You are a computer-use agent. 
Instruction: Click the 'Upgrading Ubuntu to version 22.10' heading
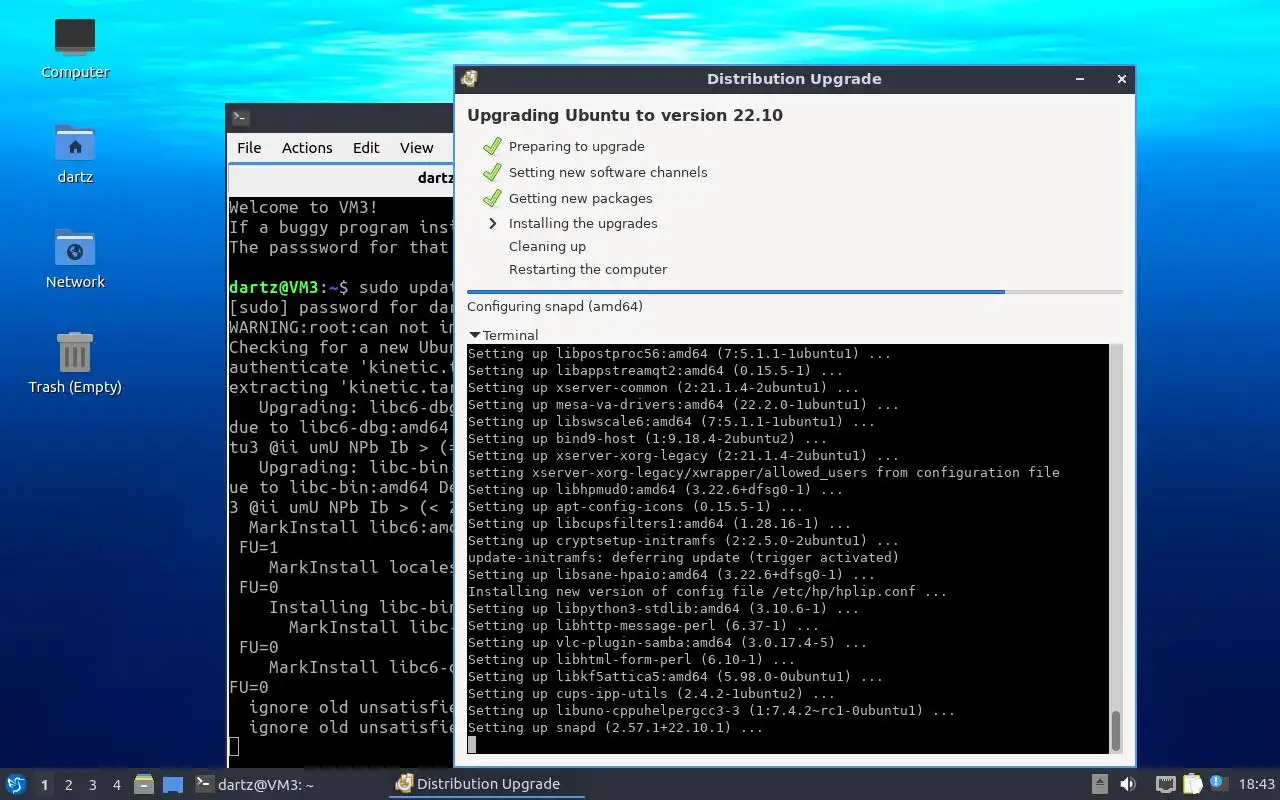pos(625,115)
